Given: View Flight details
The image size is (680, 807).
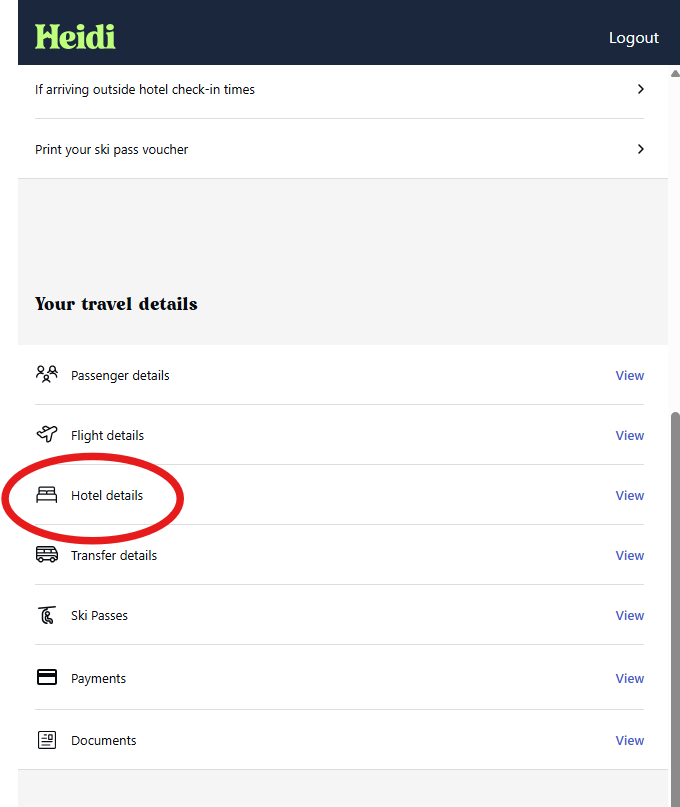Looking at the screenshot, I should click(x=630, y=435).
